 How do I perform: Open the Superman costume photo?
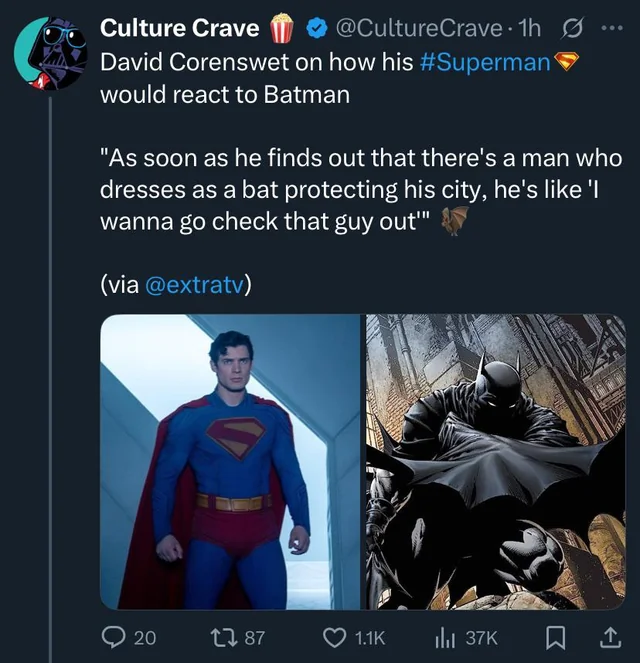pos(230,461)
